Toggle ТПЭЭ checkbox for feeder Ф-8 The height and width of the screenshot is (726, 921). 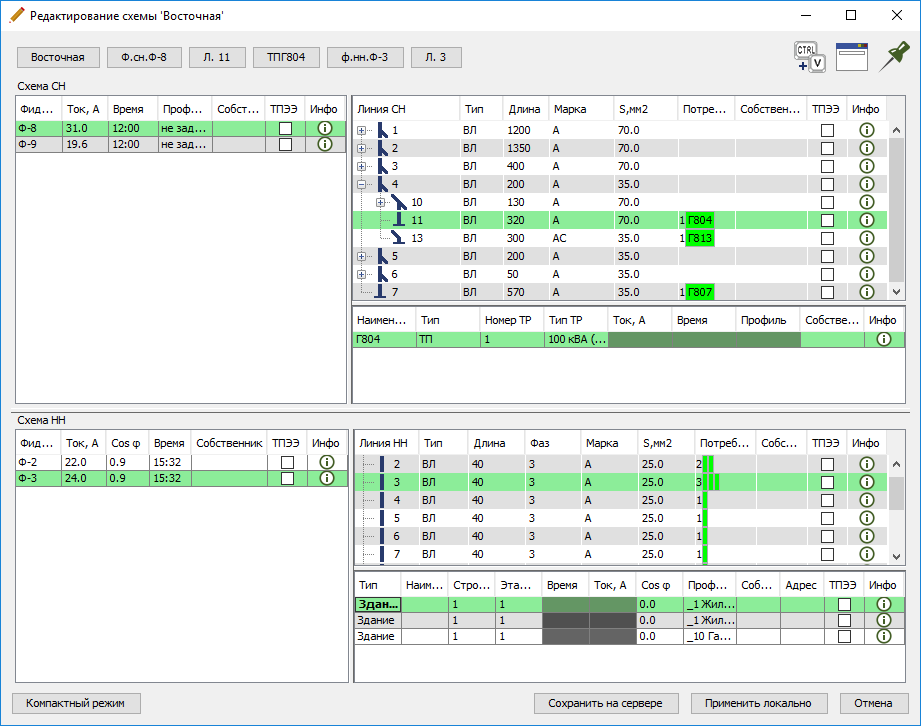[x=285, y=128]
